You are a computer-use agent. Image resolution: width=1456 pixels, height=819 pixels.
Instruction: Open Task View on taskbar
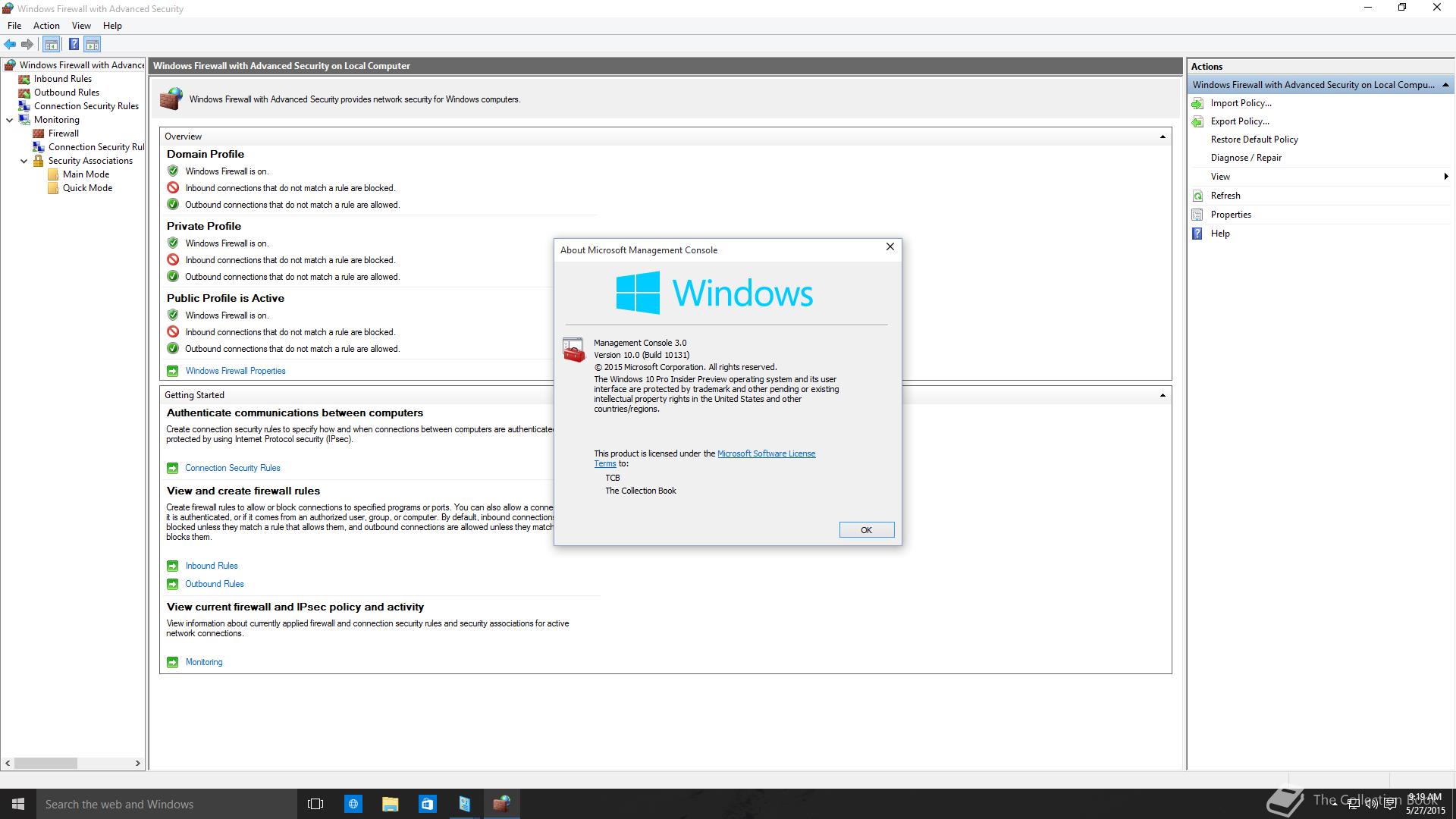pos(315,804)
